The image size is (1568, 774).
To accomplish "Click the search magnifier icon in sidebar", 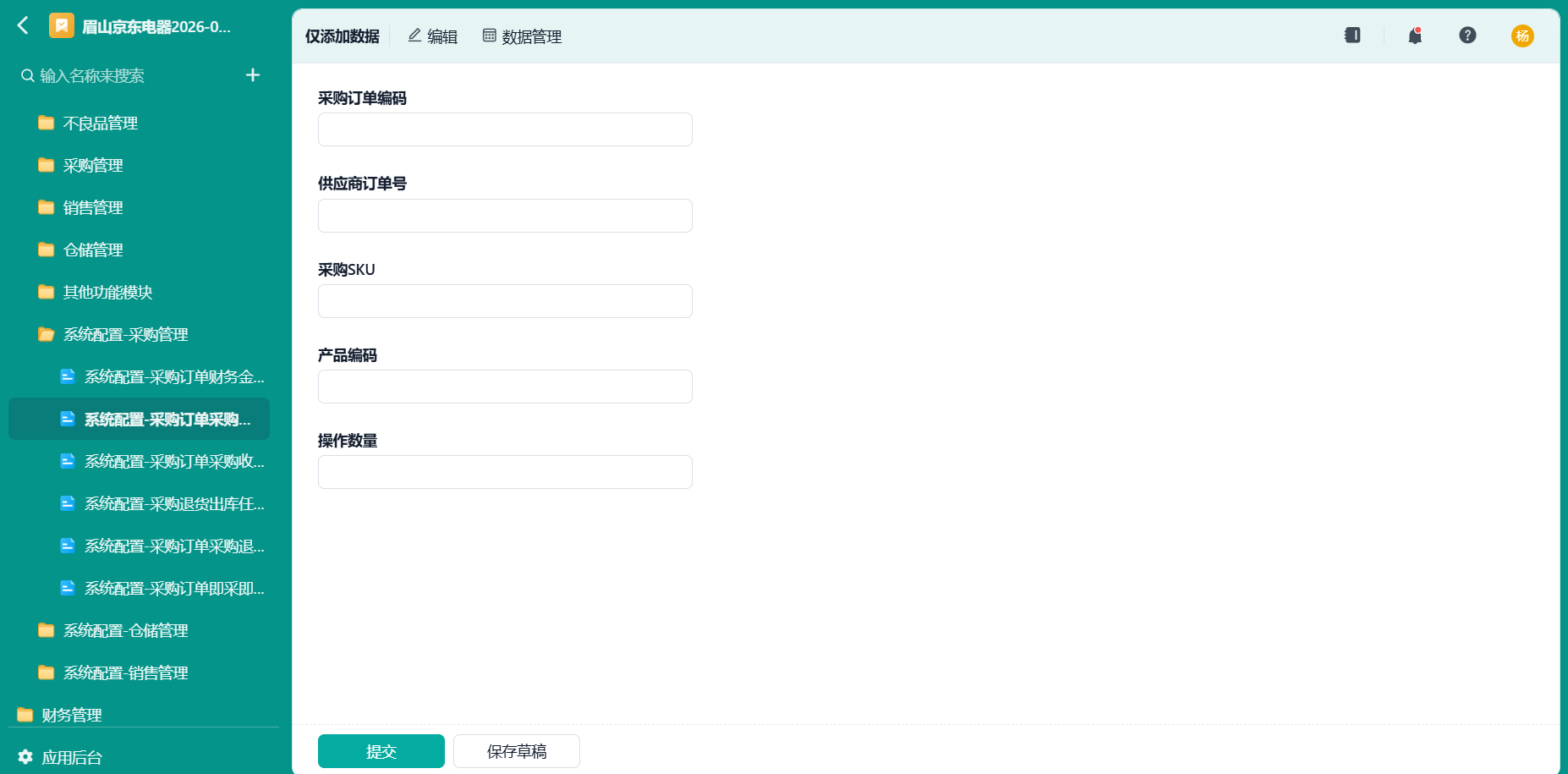I will click(x=28, y=76).
